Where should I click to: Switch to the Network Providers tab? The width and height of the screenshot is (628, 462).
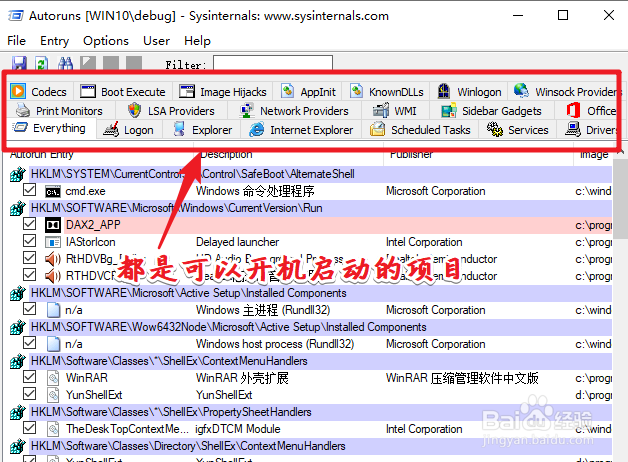[294, 110]
